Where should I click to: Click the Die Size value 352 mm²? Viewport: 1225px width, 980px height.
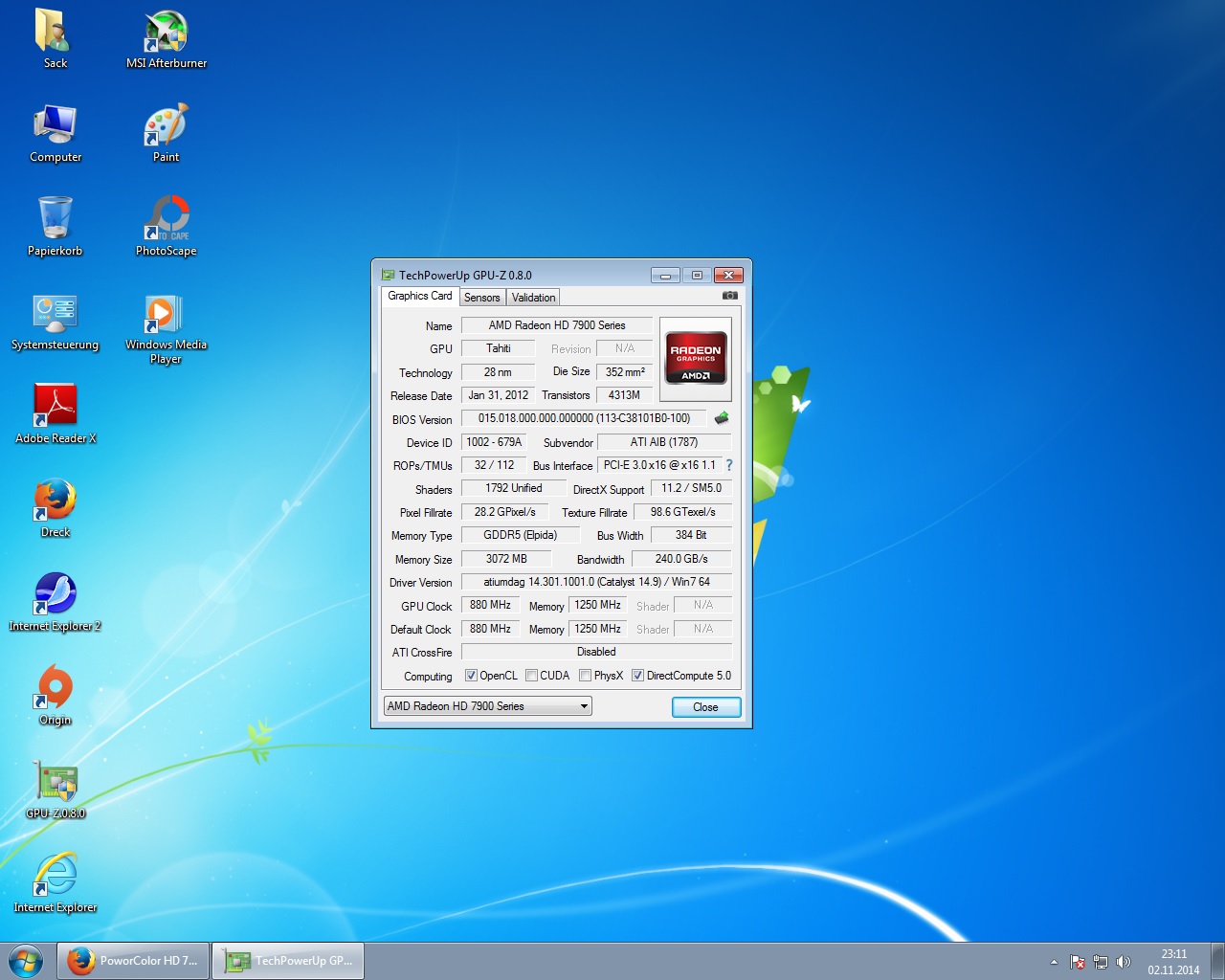625,372
